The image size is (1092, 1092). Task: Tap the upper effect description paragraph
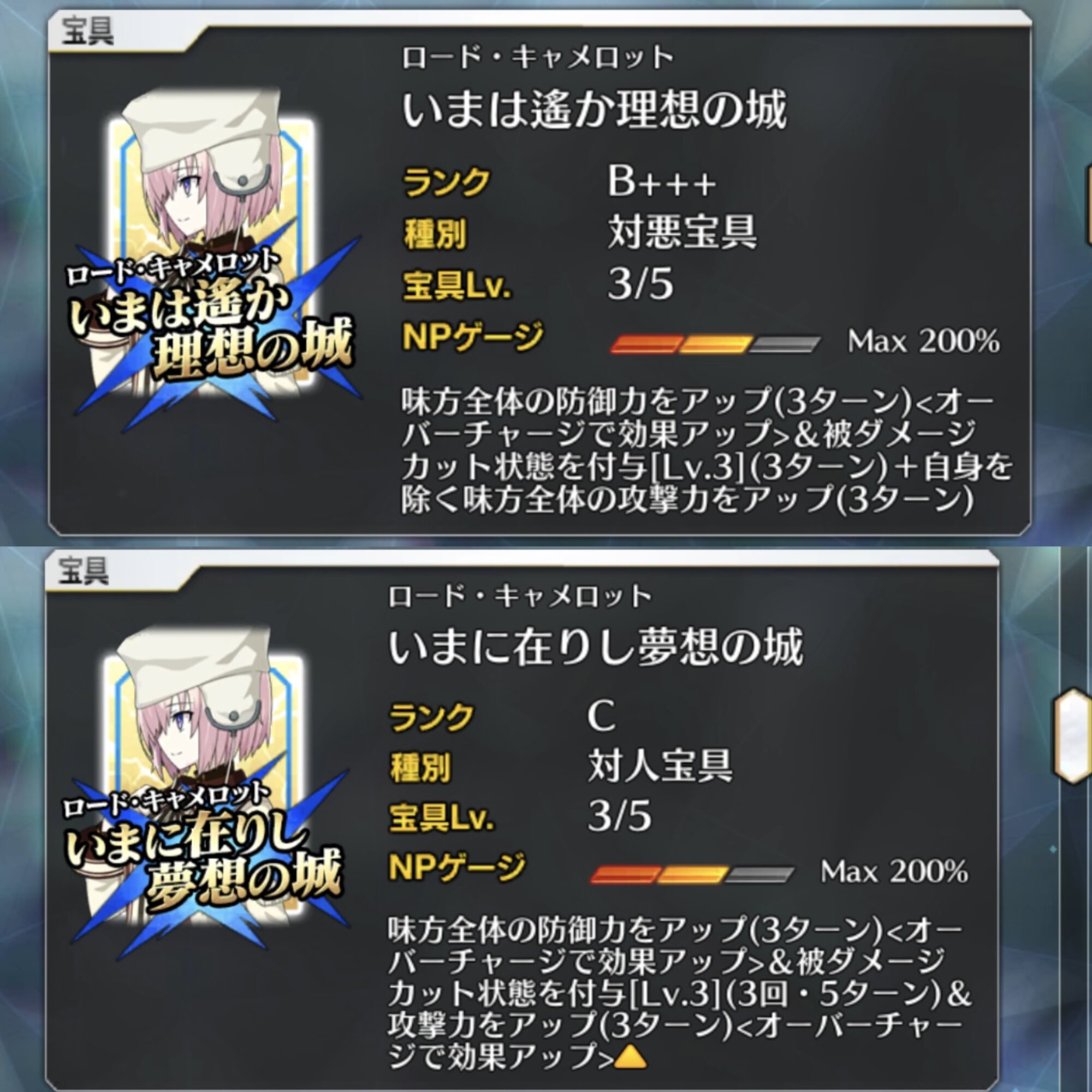(707, 450)
